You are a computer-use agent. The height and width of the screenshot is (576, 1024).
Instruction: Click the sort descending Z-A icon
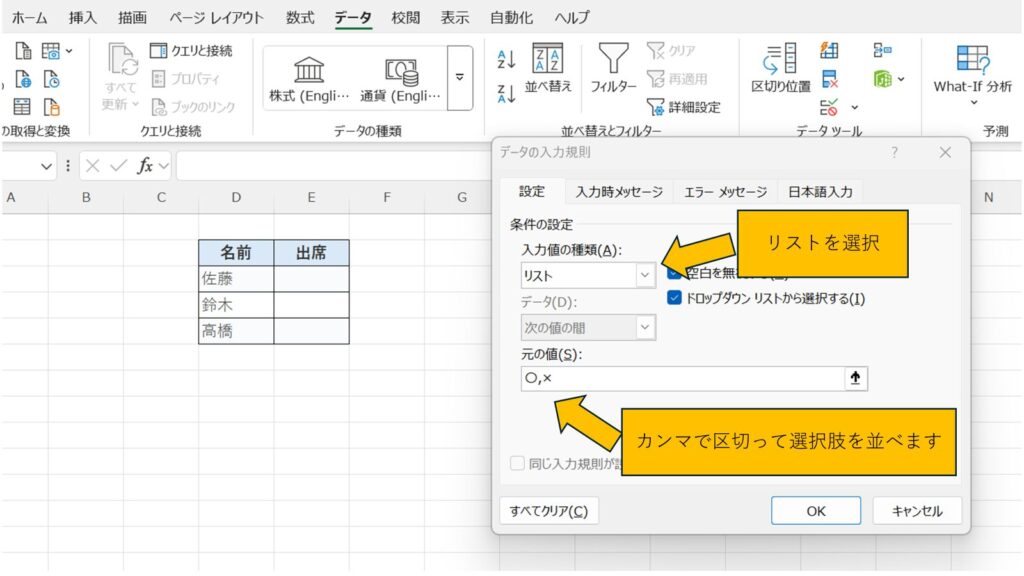(507, 94)
